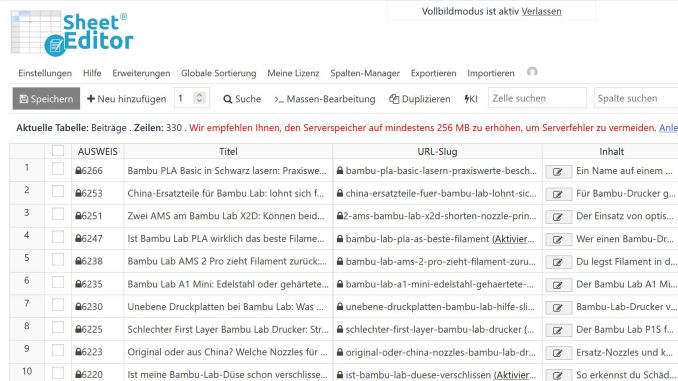This screenshot has height=381, width=678.
Task: Click lock icon on slug unebene-druckplatten
Action: click(340, 307)
